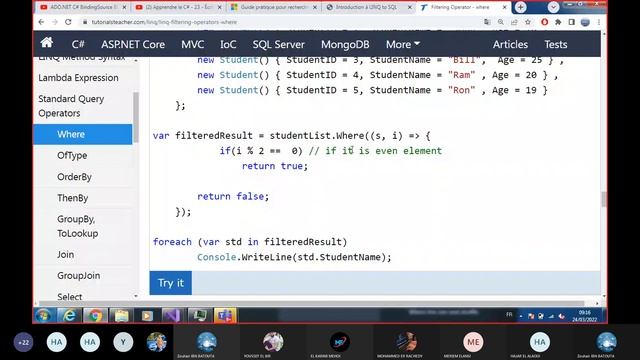Open the IoC menu item
This screenshot has height=360, width=640.
tap(228, 44)
